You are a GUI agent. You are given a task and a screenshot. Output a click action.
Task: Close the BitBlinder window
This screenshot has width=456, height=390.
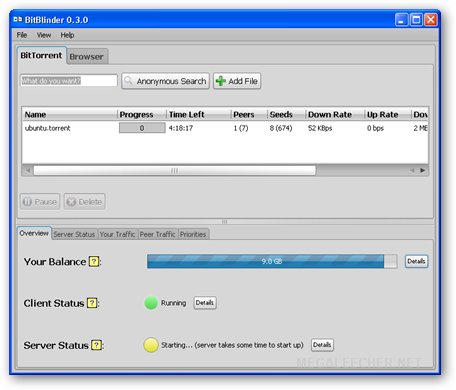pyautogui.click(x=431, y=20)
